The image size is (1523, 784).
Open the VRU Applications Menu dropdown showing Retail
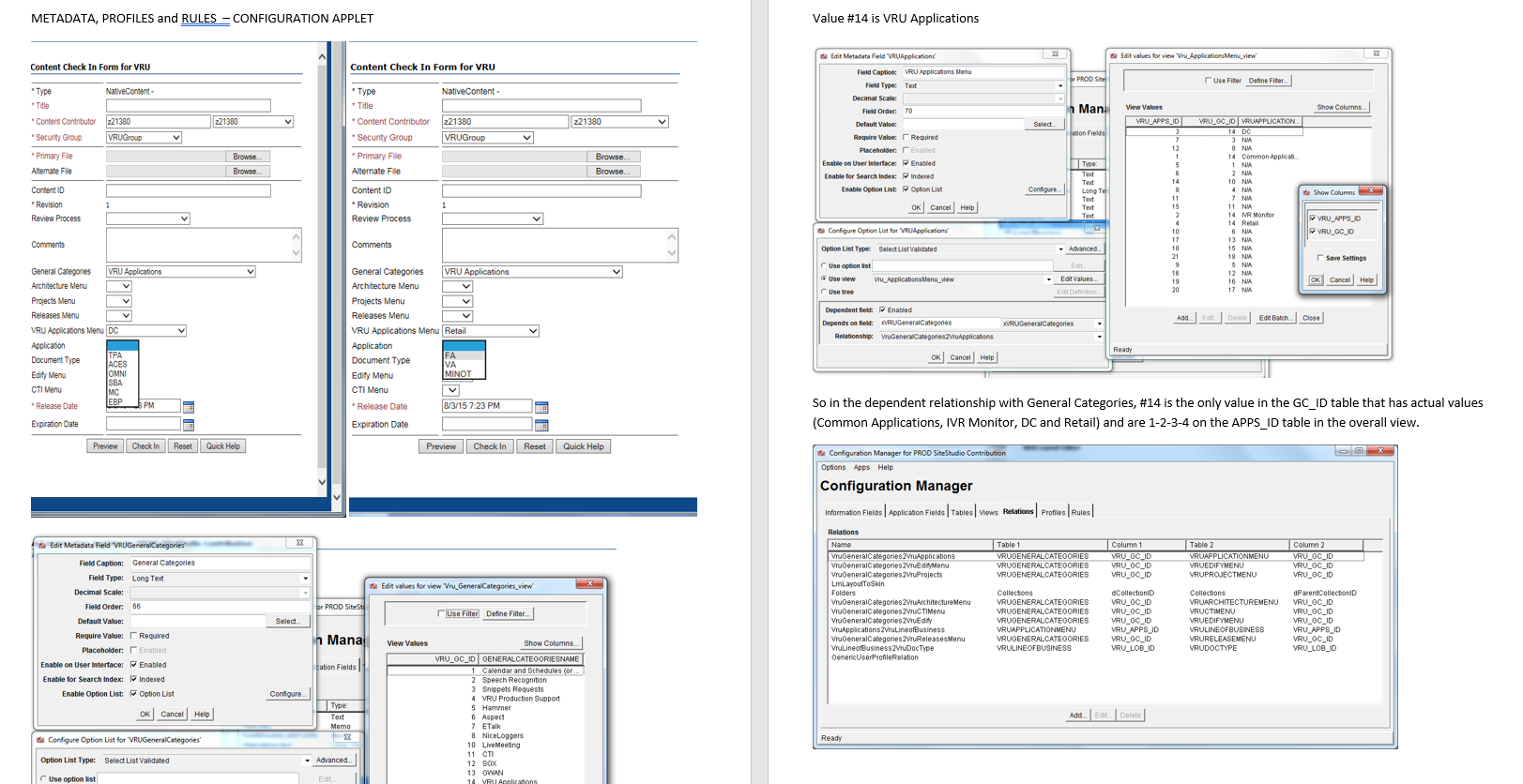pyautogui.click(x=533, y=331)
